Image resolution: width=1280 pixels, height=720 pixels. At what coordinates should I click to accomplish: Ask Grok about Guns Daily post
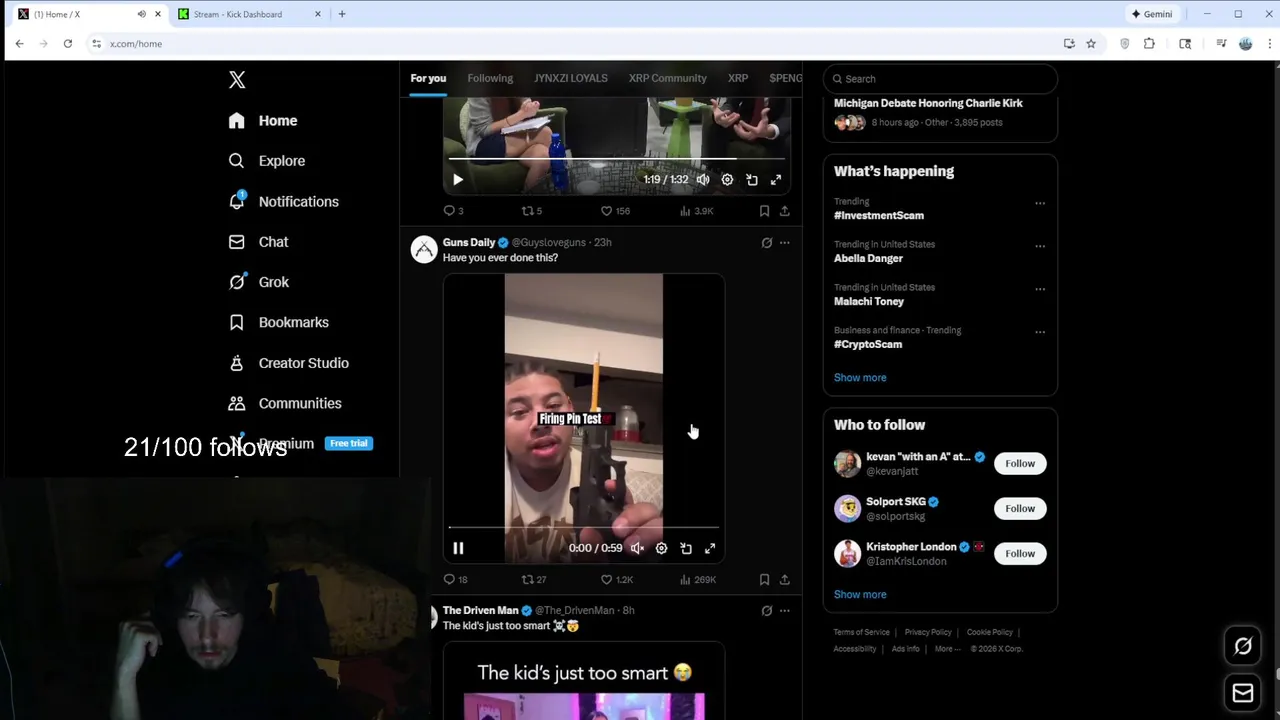767,243
